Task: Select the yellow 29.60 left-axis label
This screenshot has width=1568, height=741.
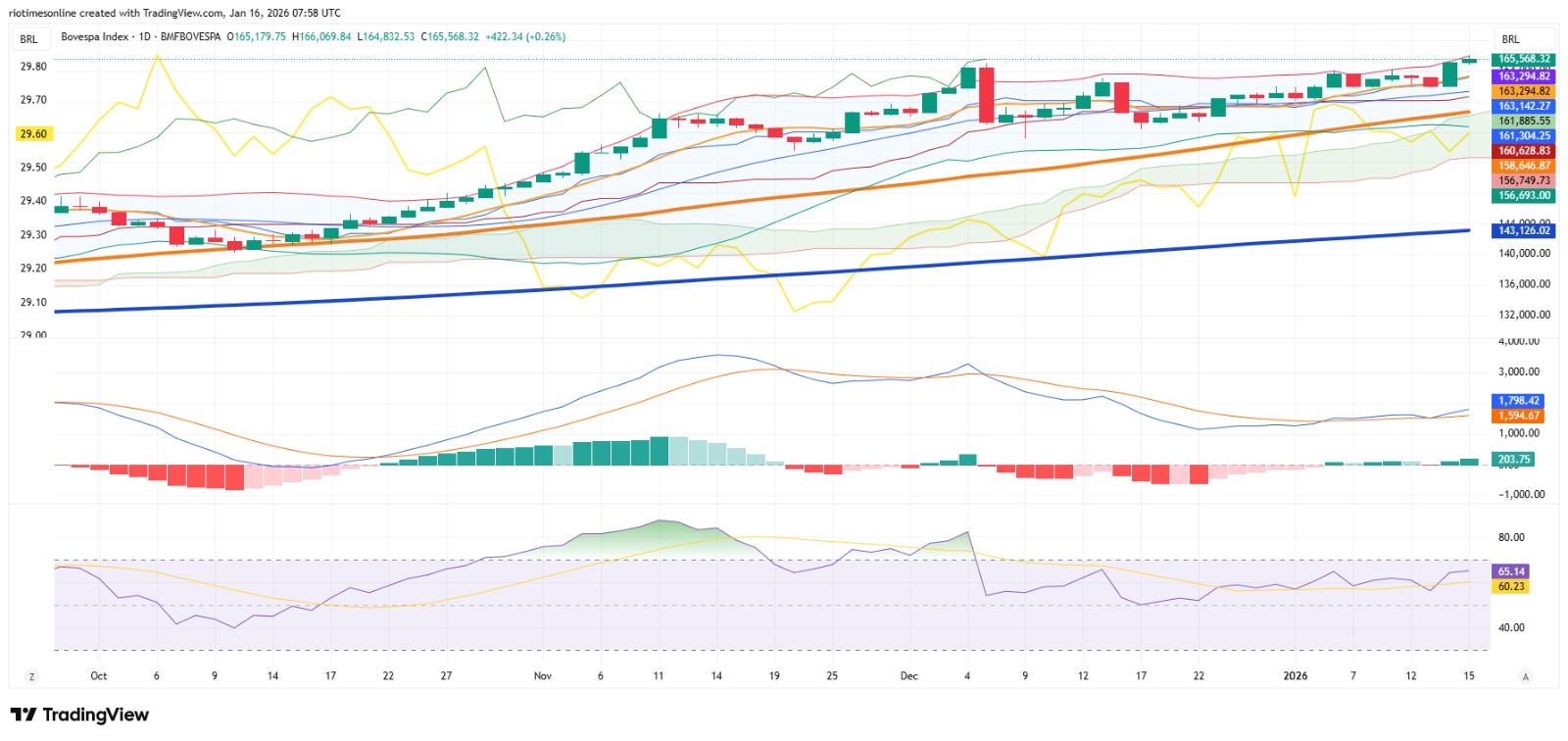Action: coord(33,134)
